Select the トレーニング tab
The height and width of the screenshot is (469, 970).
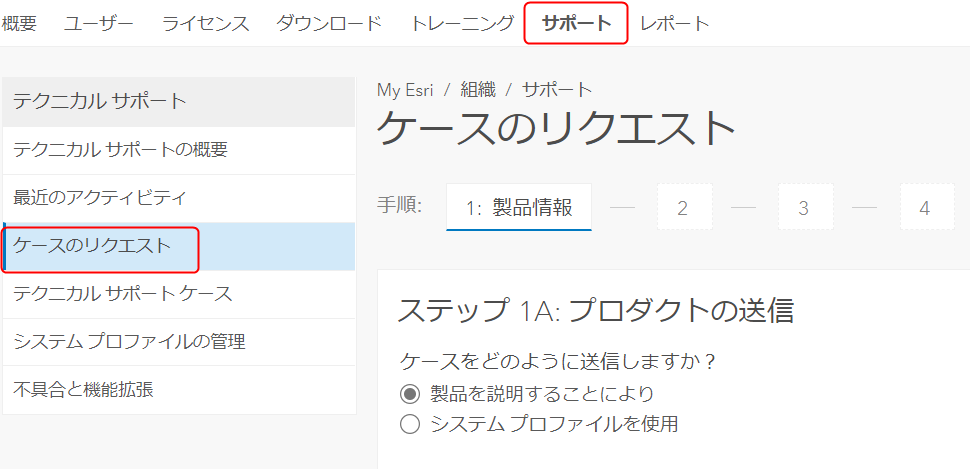(x=463, y=24)
